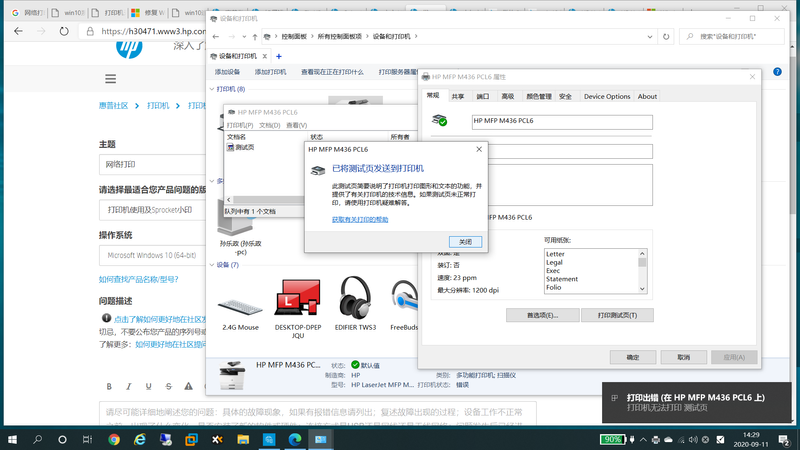Close the test page sent dialog with 关闭

tap(465, 242)
